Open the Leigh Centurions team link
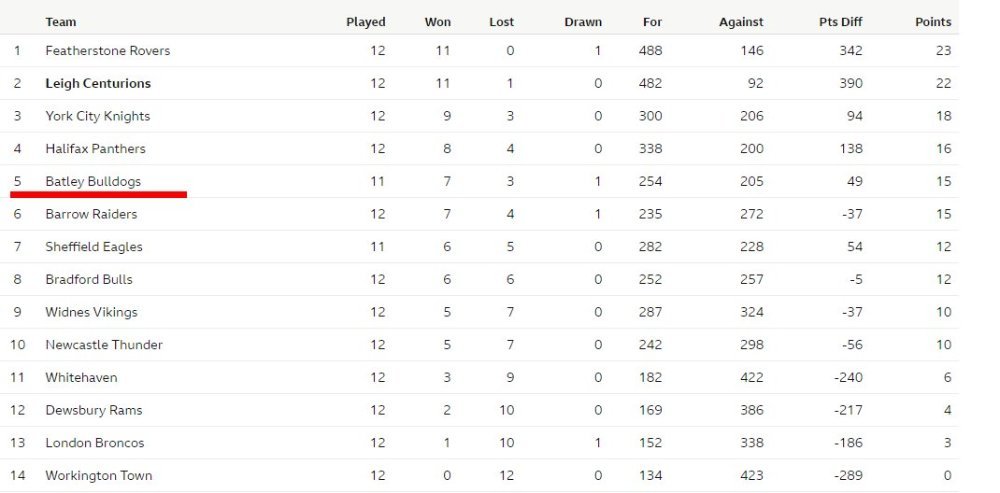Viewport: 1000px width, 493px height. [98, 83]
